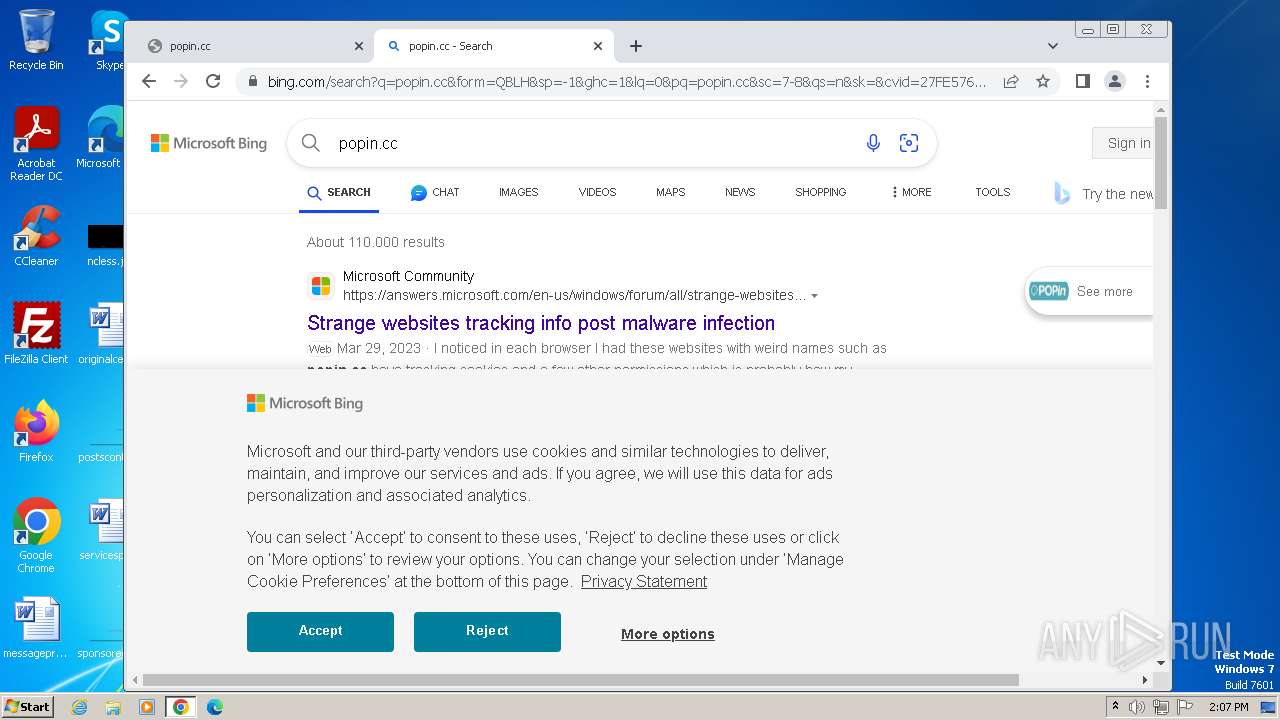Click the POPin See more card

(x=1090, y=291)
